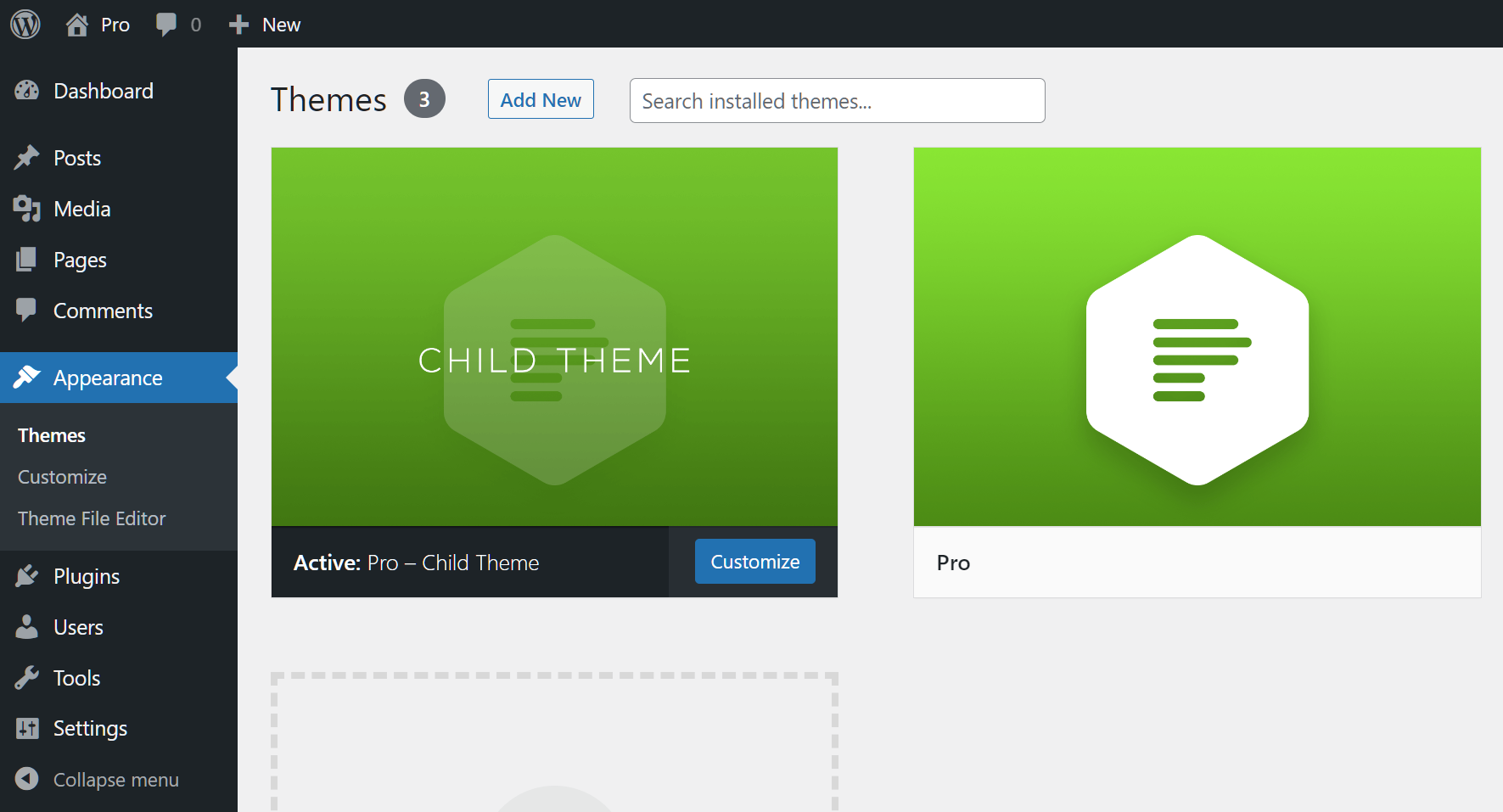Select the Posts pin icon
Screen dimensions: 1503x812
[x=28, y=157]
